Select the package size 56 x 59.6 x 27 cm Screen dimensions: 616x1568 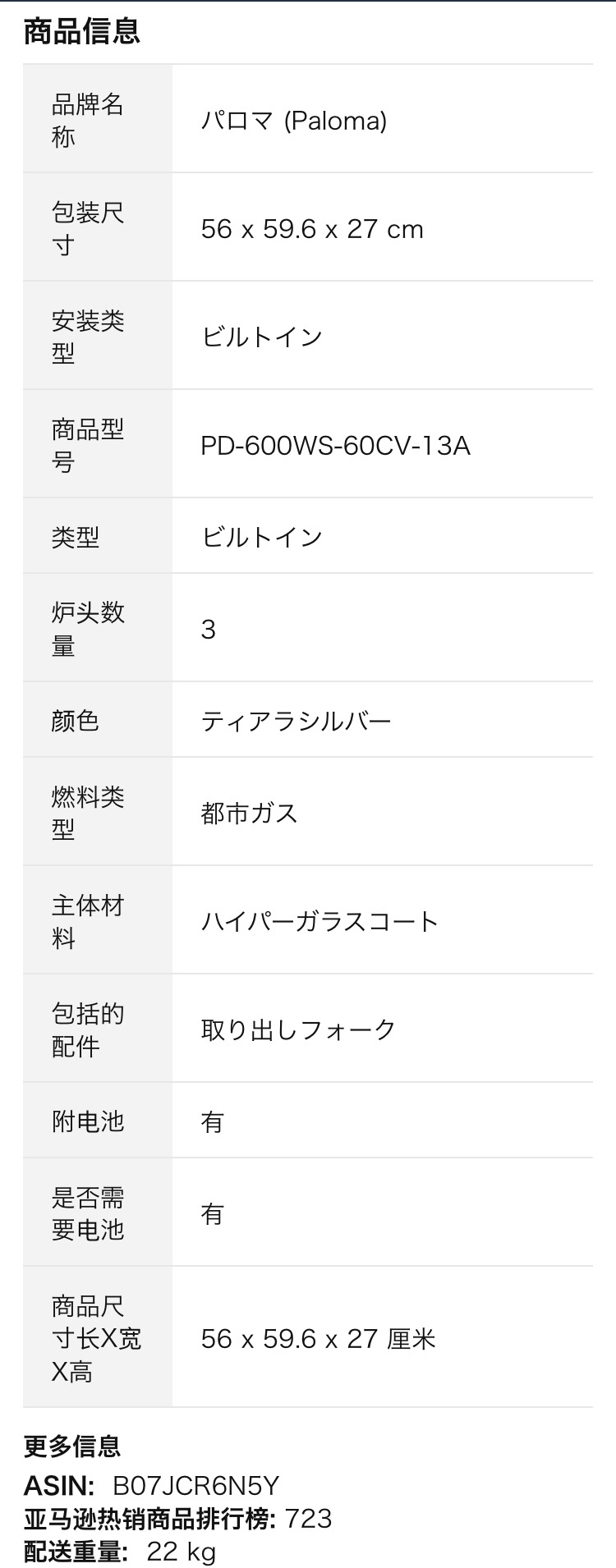click(312, 229)
